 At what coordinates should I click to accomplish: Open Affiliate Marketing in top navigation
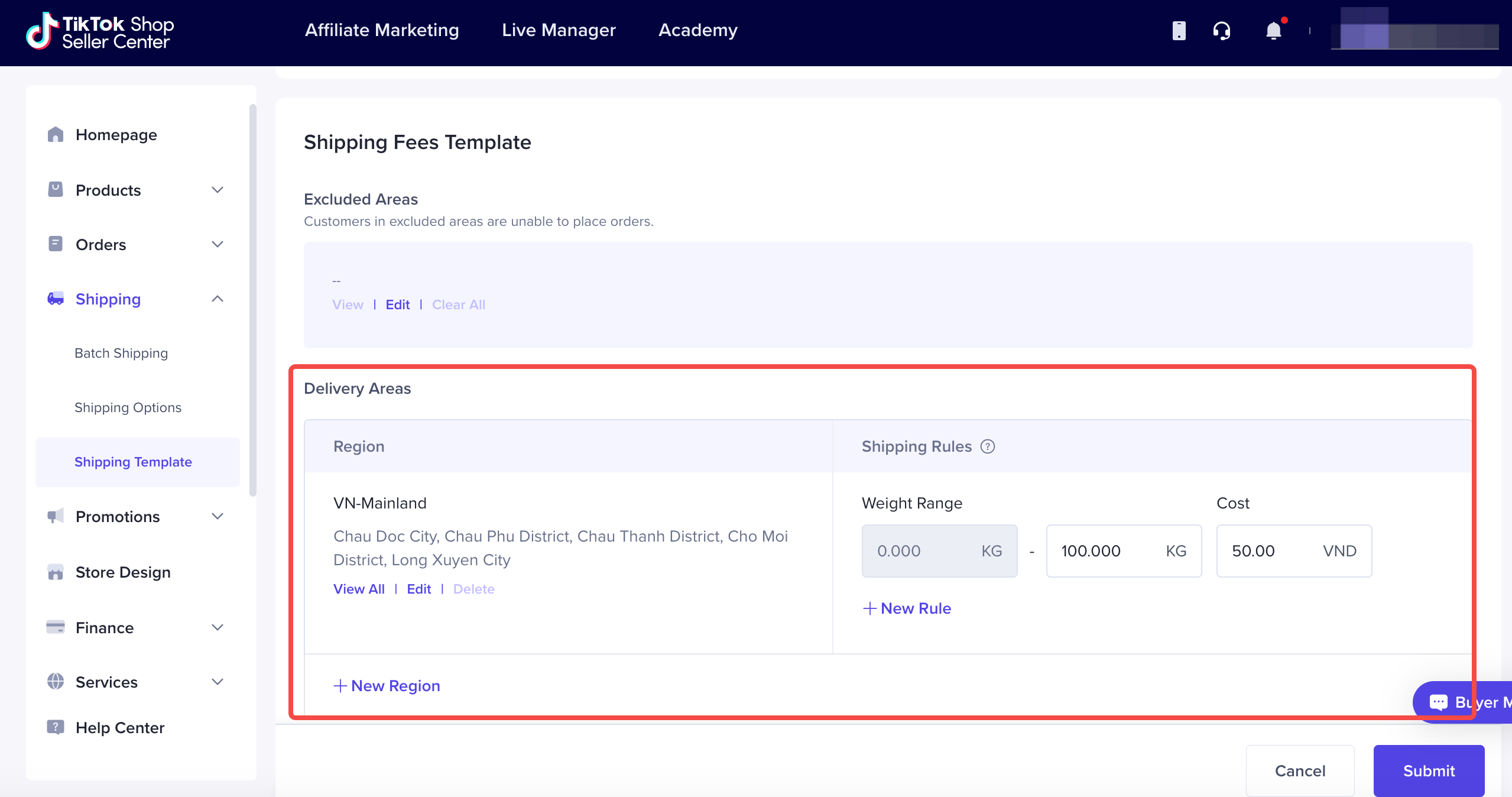[382, 30]
